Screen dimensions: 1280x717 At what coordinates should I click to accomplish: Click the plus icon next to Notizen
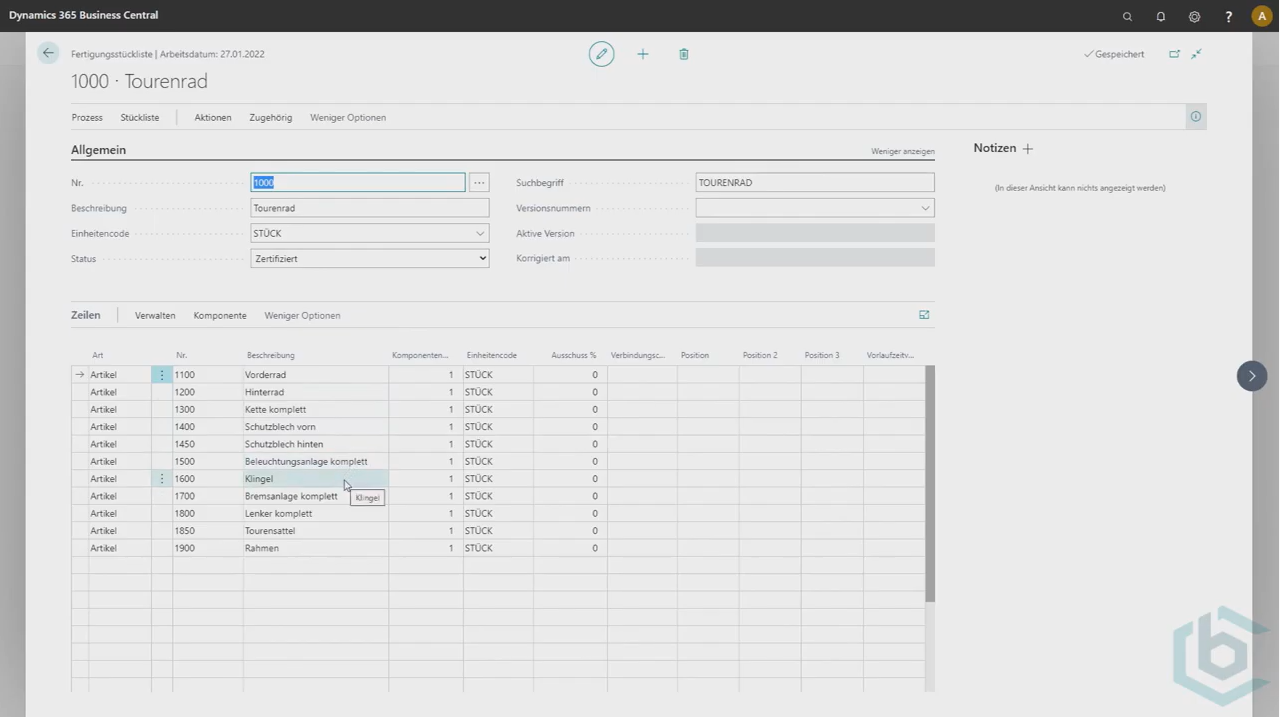[x=1027, y=148]
